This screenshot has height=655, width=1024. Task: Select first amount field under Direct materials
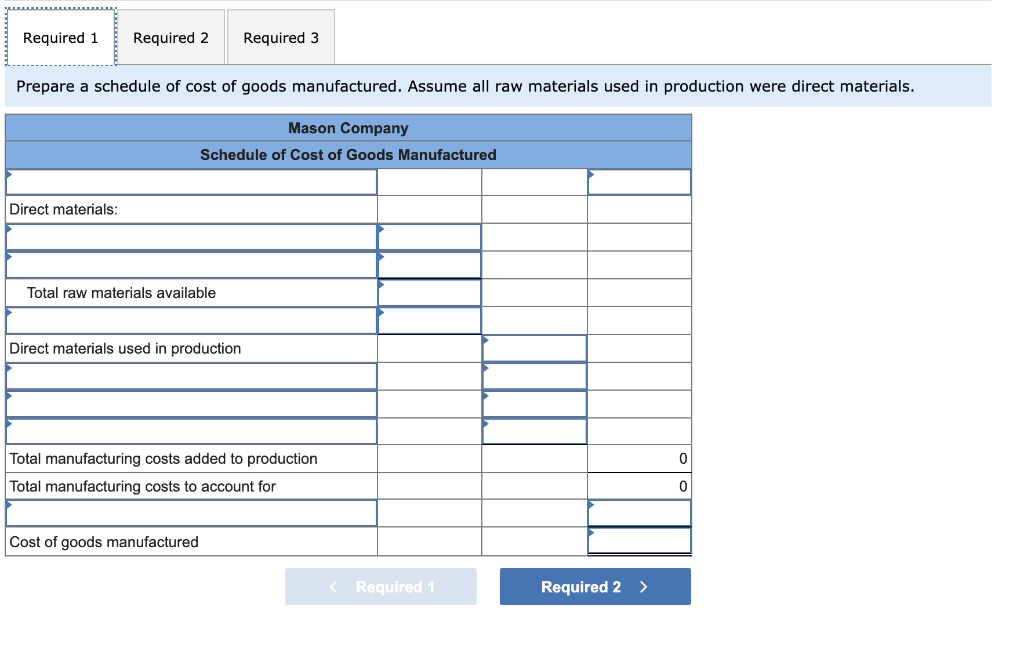(429, 237)
